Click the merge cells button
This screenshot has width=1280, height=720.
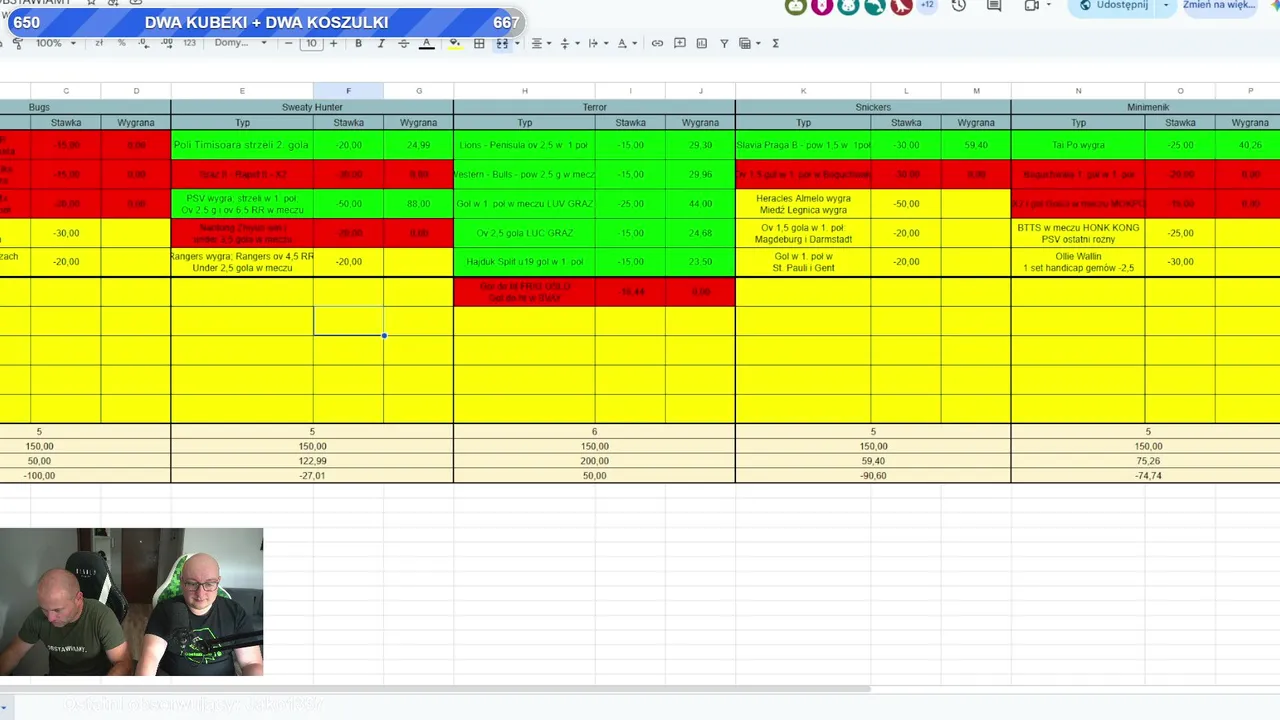click(x=502, y=43)
